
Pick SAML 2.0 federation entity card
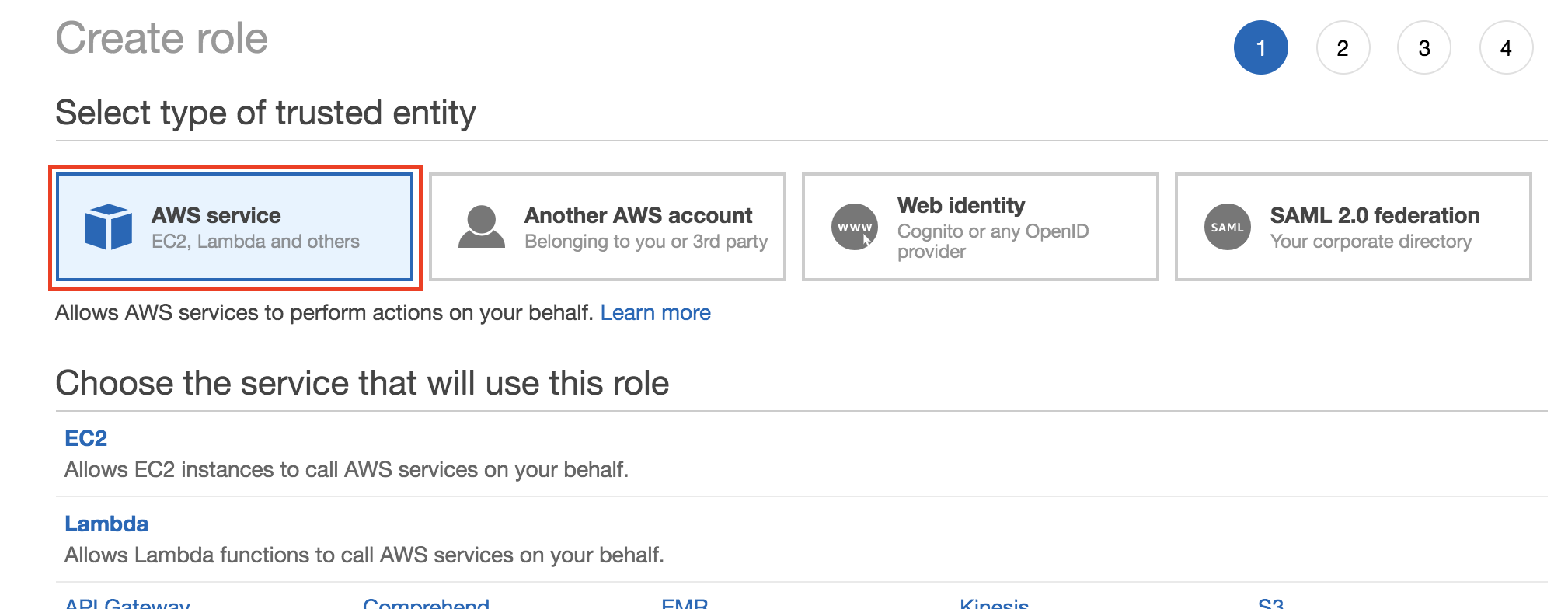point(1354,227)
